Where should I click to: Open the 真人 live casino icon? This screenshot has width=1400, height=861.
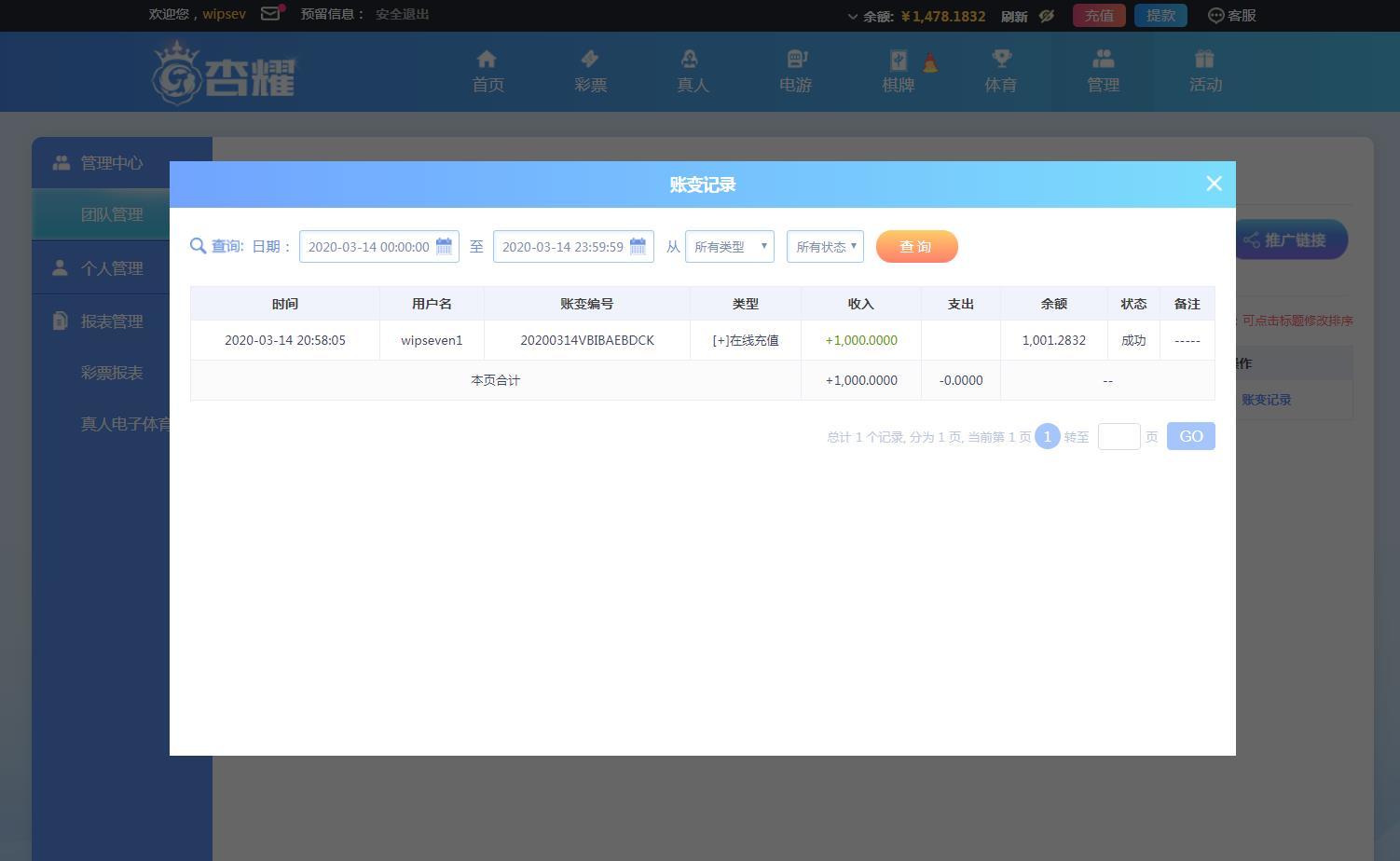click(x=692, y=61)
